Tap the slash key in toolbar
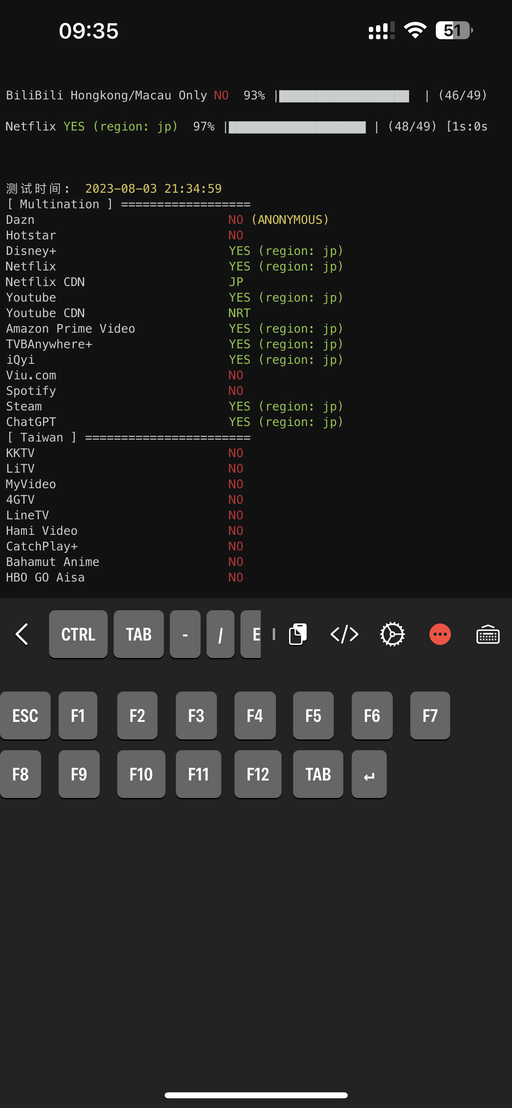This screenshot has width=512, height=1108. [x=220, y=634]
